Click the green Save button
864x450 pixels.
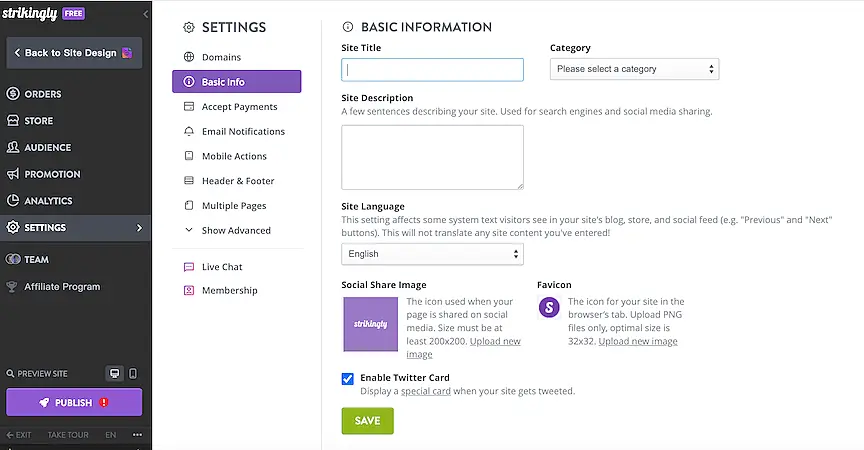(x=367, y=421)
